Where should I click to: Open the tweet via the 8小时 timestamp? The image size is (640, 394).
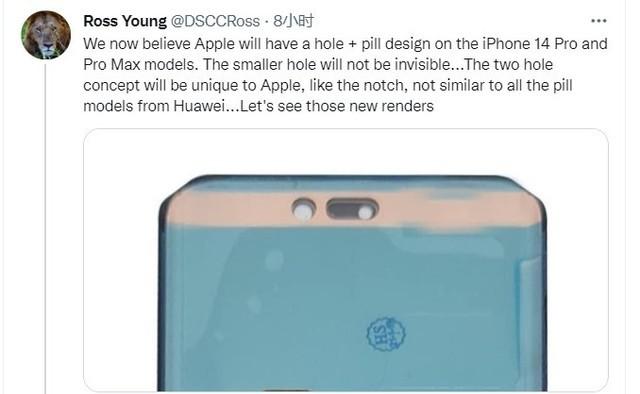(x=294, y=21)
